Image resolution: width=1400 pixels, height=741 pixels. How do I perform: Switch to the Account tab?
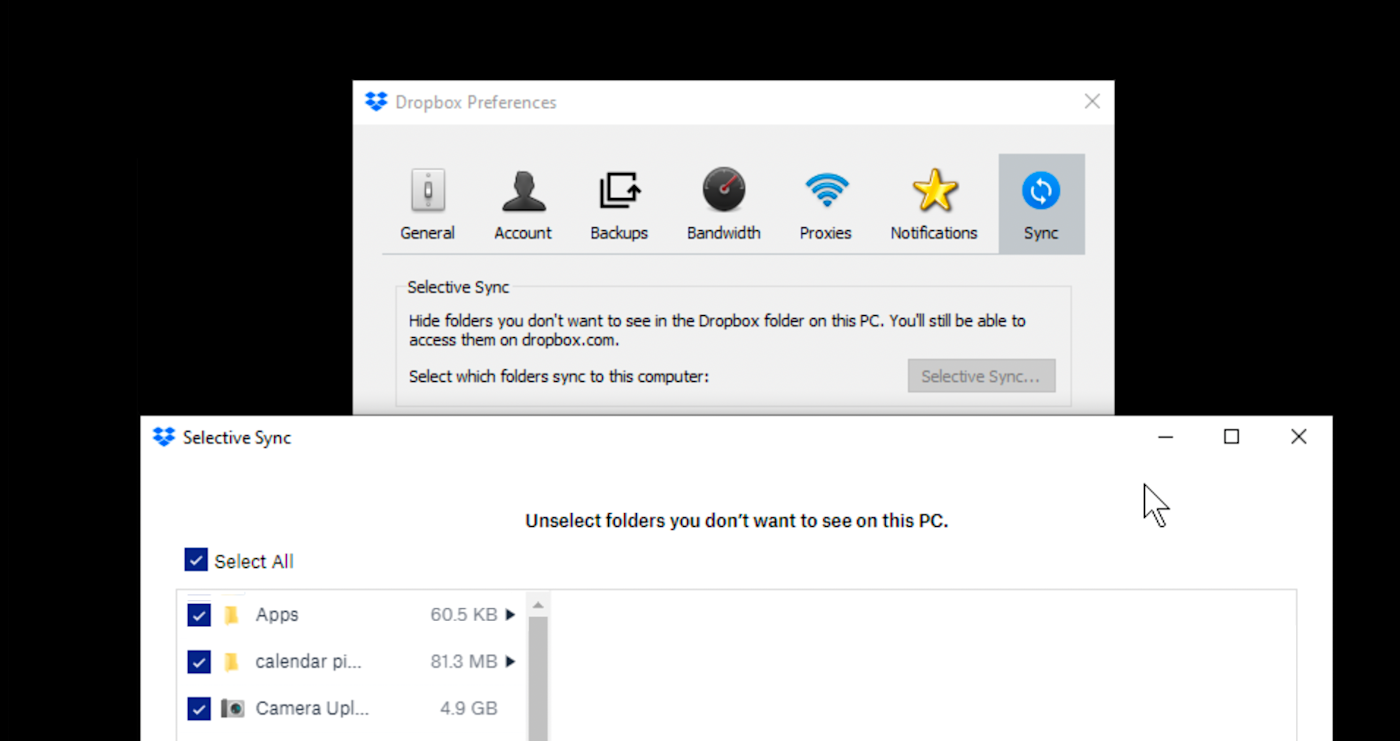point(523,204)
